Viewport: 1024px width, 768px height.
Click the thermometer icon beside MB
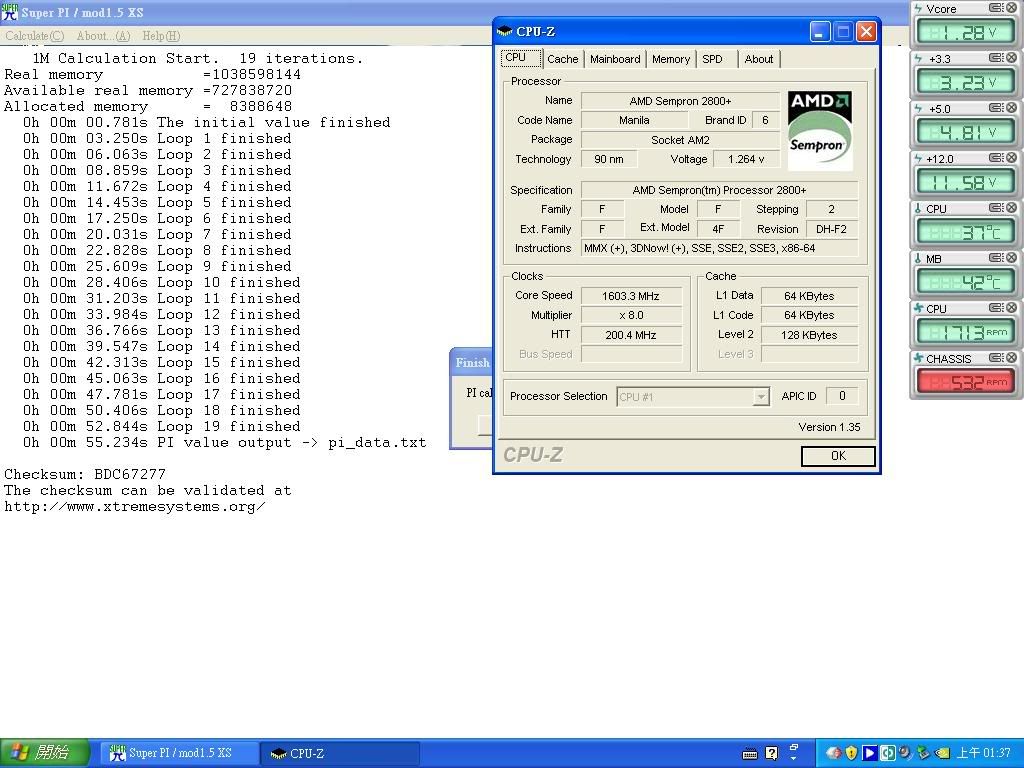(918, 259)
